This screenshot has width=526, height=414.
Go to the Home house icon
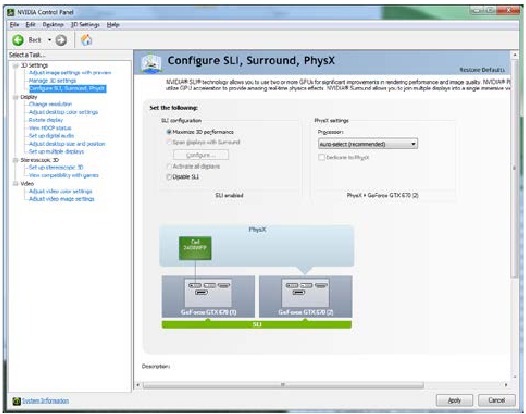click(x=87, y=40)
